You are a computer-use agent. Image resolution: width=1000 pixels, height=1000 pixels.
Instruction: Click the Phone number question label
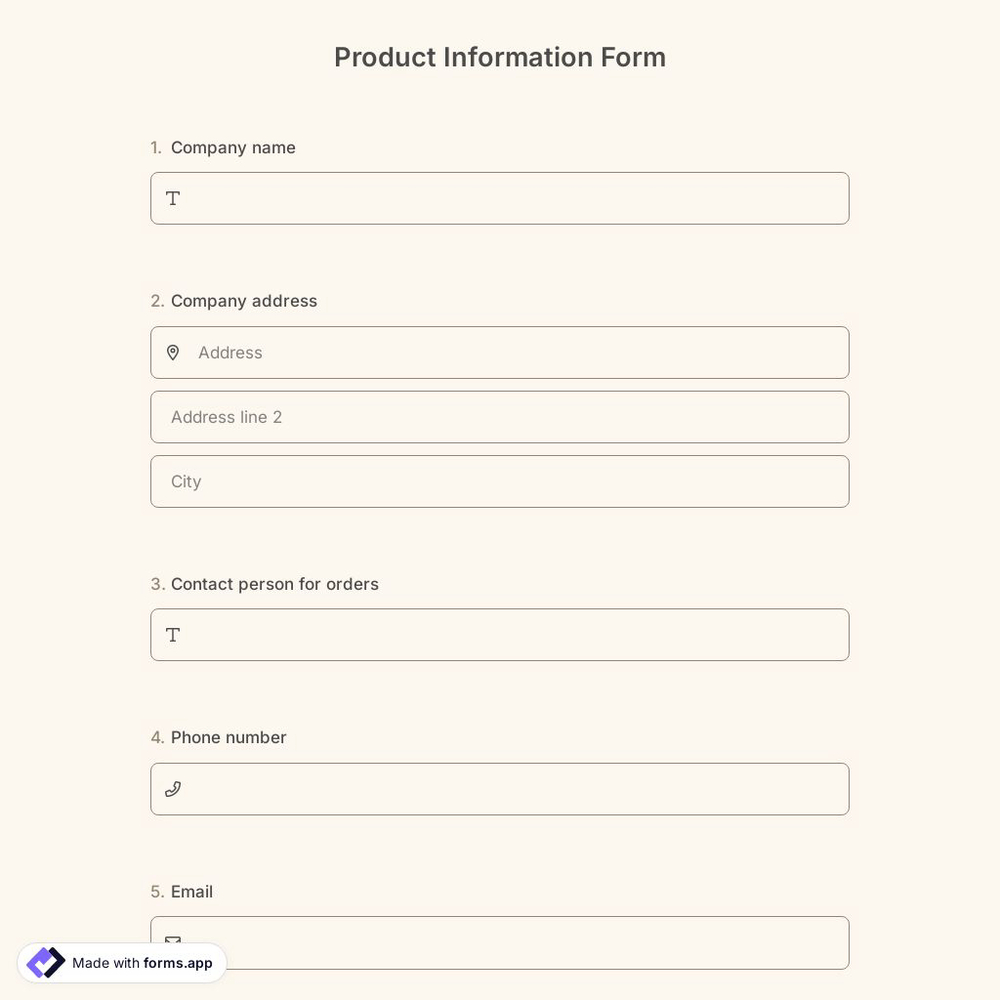(228, 737)
